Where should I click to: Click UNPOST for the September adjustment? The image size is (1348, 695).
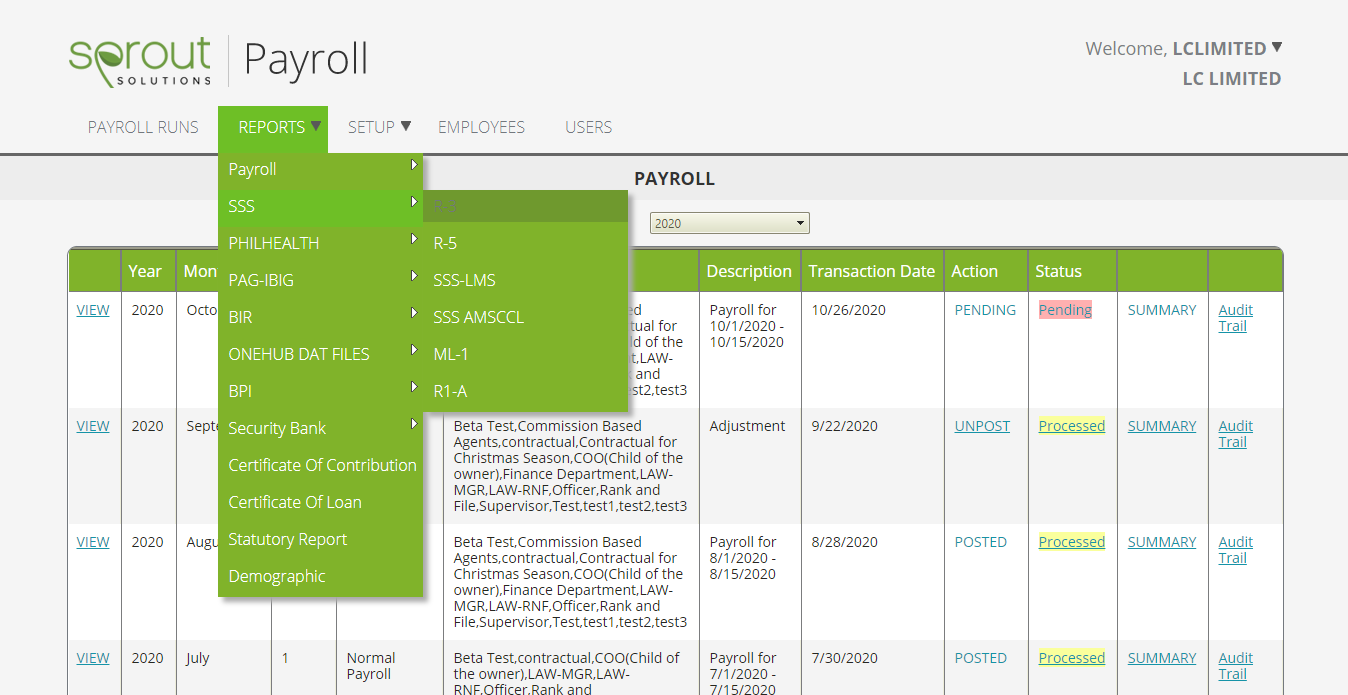982,426
